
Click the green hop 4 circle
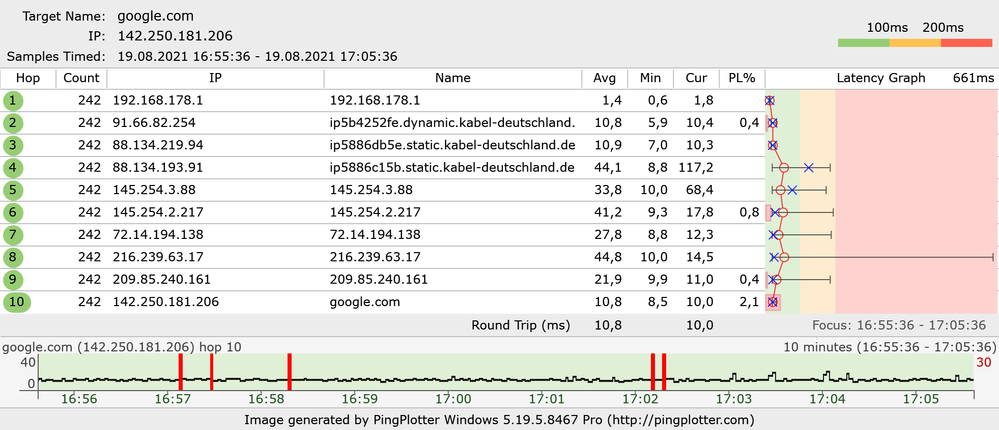pos(12,168)
